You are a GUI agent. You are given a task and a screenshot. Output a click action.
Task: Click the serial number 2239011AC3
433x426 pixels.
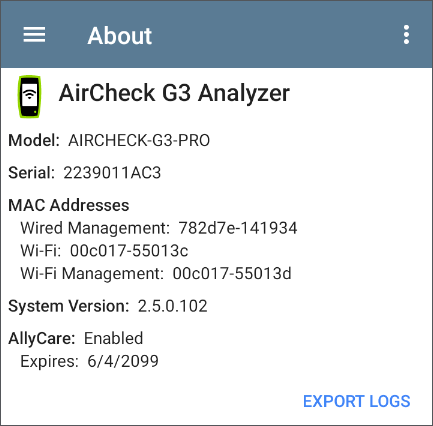pyautogui.click(x=112, y=173)
